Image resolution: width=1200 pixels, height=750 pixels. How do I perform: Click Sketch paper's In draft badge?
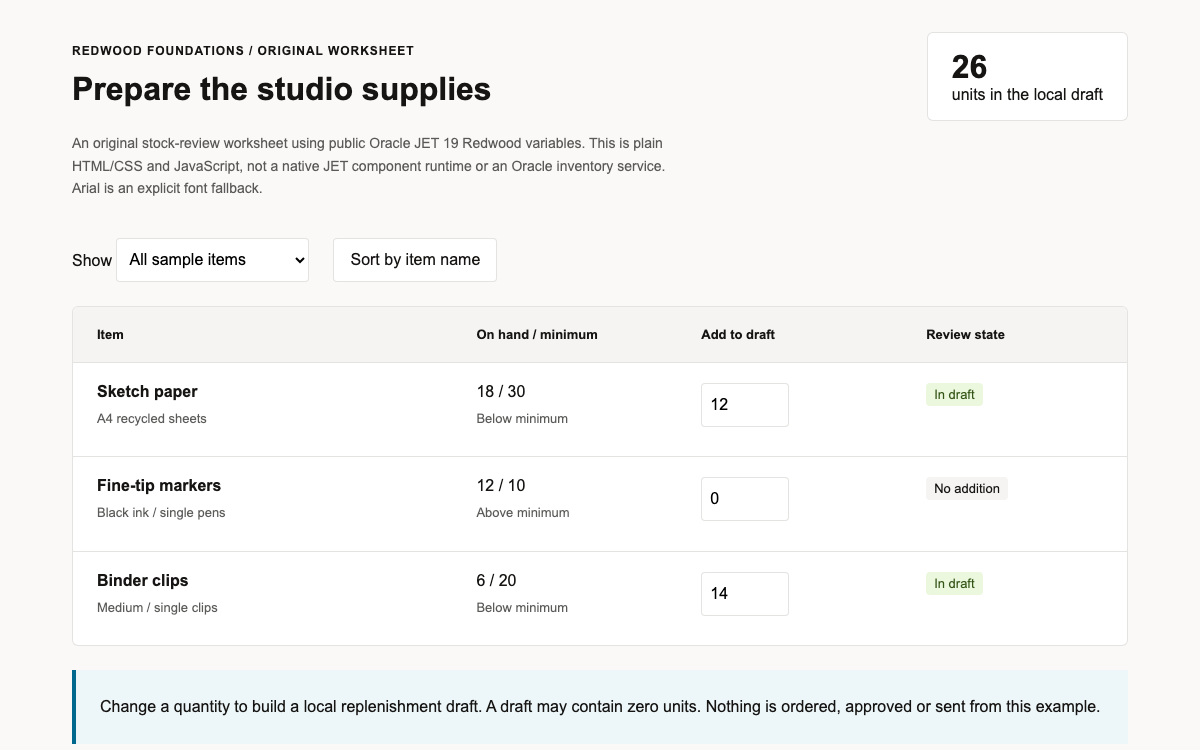[954, 395]
